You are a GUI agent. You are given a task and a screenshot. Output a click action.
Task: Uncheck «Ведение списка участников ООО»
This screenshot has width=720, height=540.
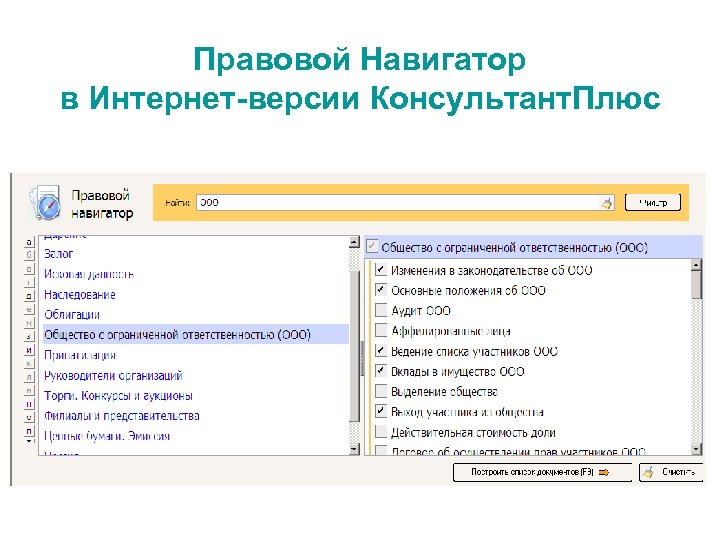381,350
